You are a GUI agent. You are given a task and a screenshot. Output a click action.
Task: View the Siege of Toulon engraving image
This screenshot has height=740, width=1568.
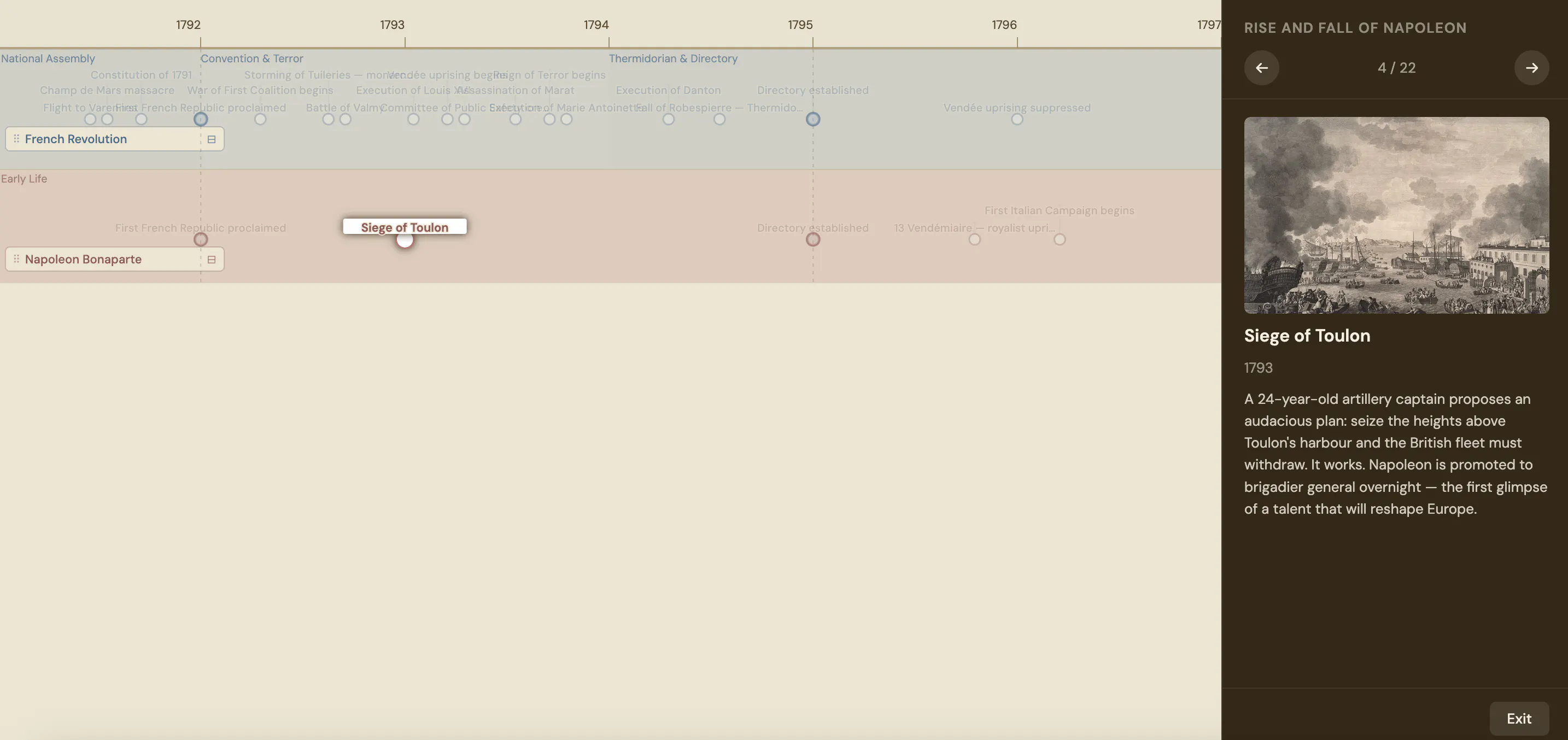1396,215
